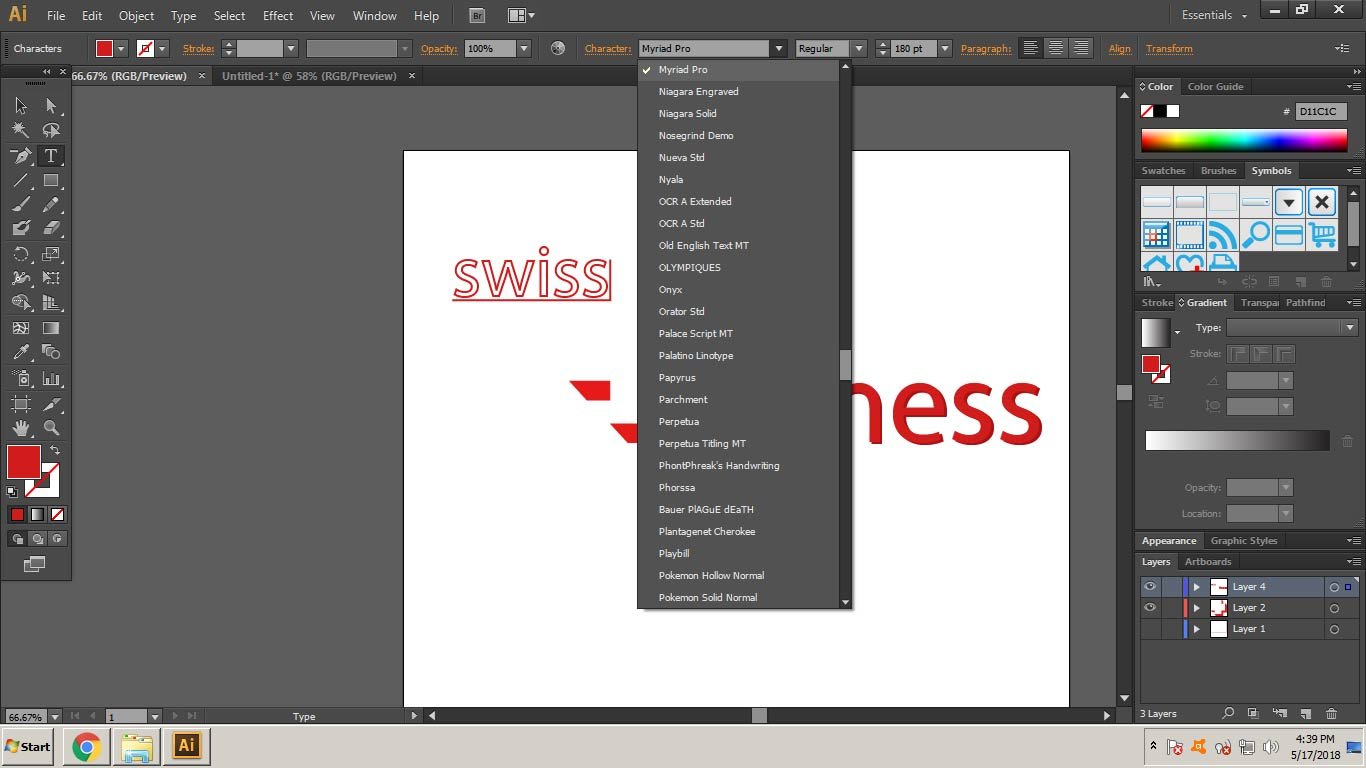Select the Scale tool

click(51, 254)
